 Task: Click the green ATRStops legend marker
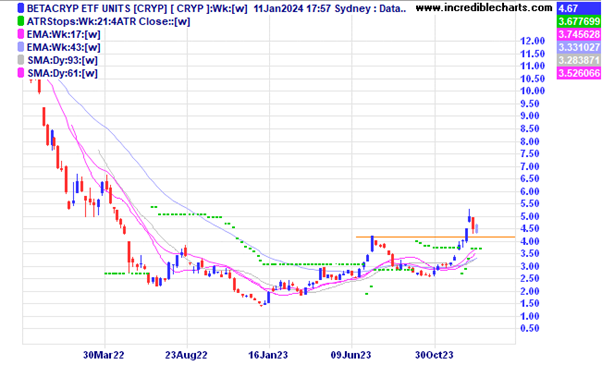[21, 21]
